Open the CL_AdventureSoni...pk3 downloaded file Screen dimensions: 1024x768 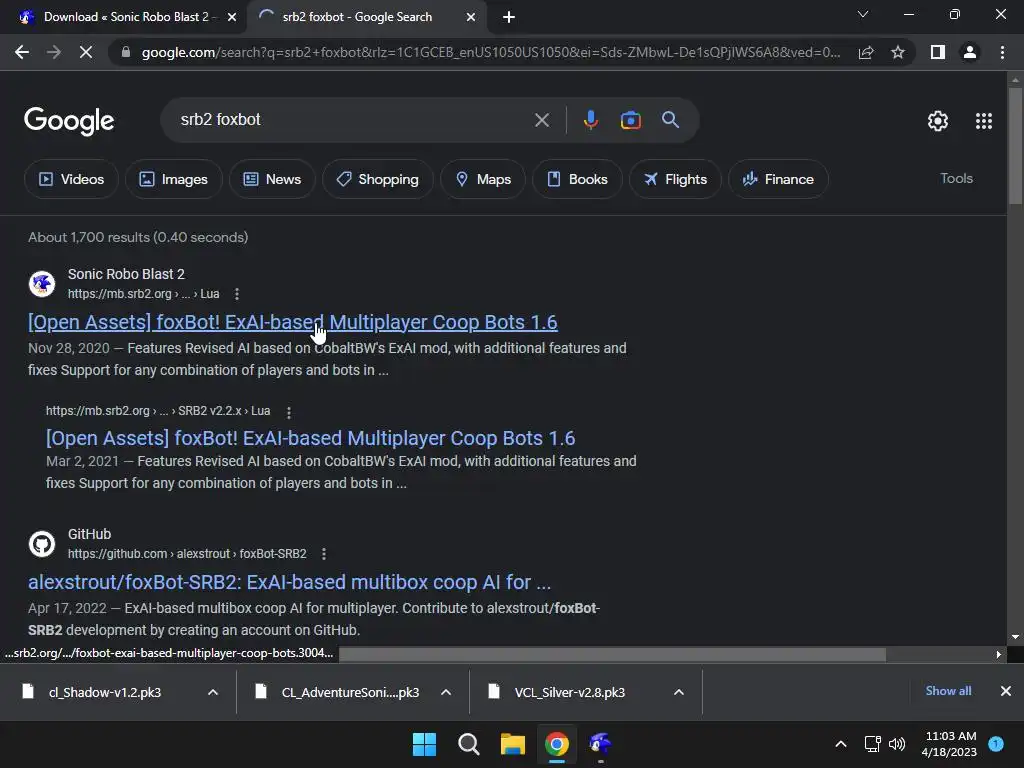tap(350, 692)
